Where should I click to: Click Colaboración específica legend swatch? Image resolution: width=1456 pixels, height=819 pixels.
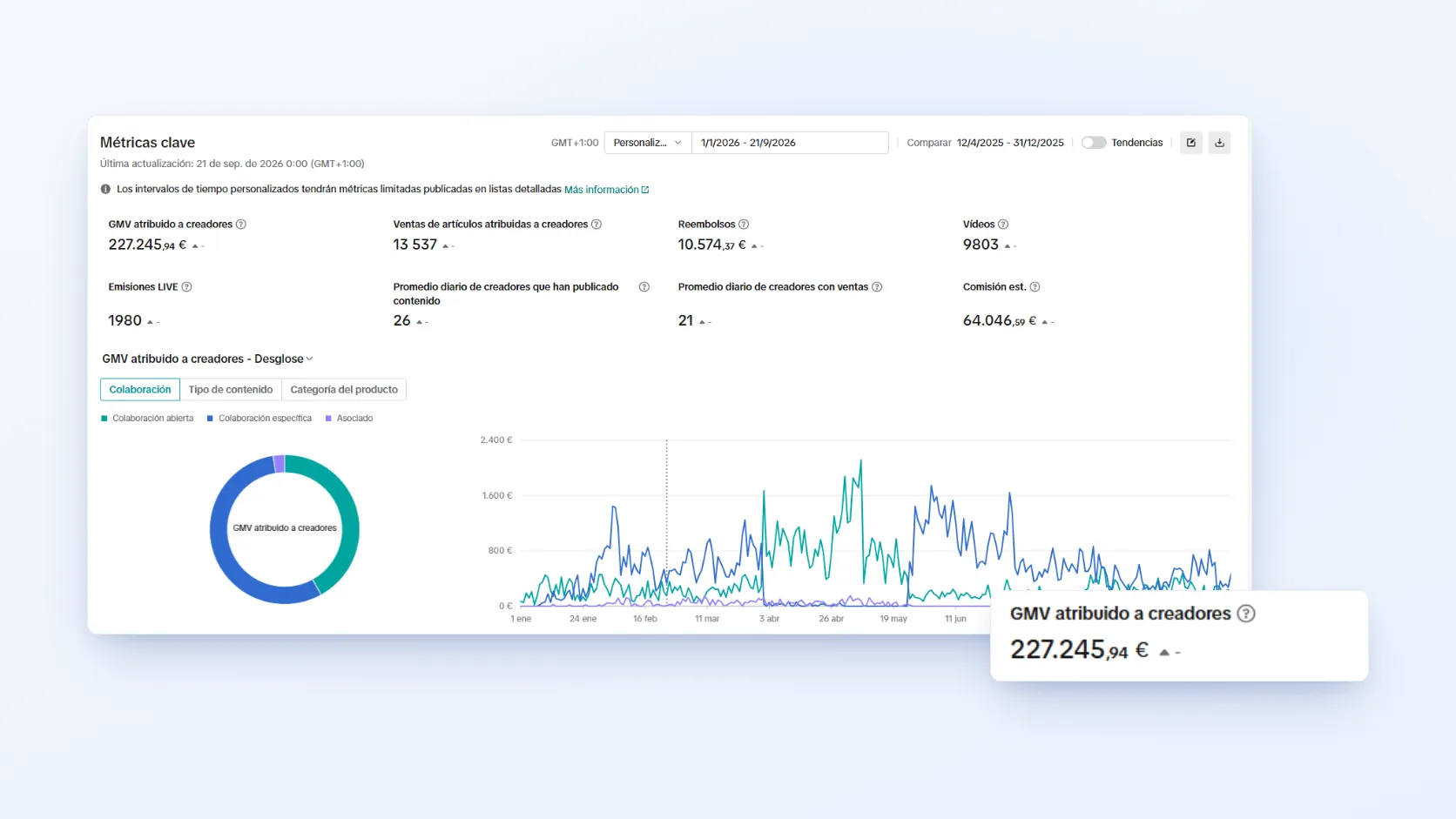coord(210,419)
